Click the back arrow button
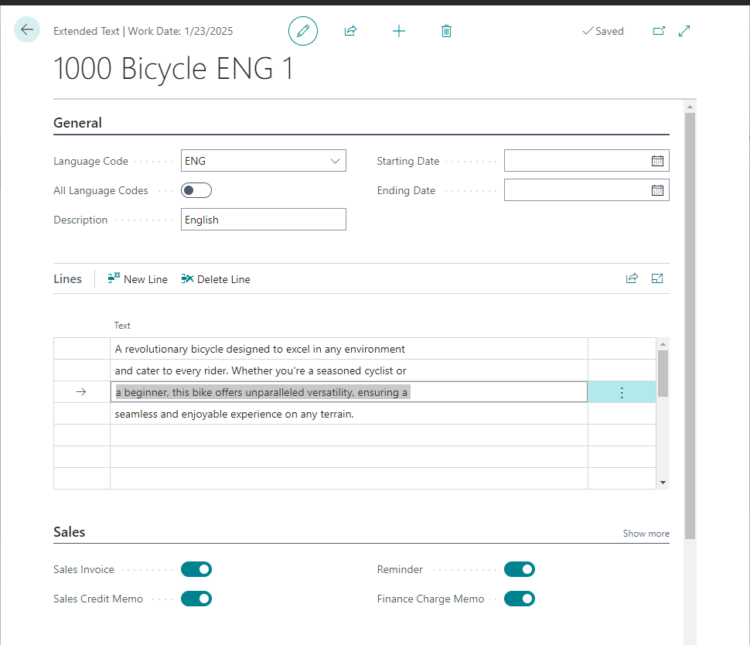The image size is (750, 645). [x=27, y=30]
